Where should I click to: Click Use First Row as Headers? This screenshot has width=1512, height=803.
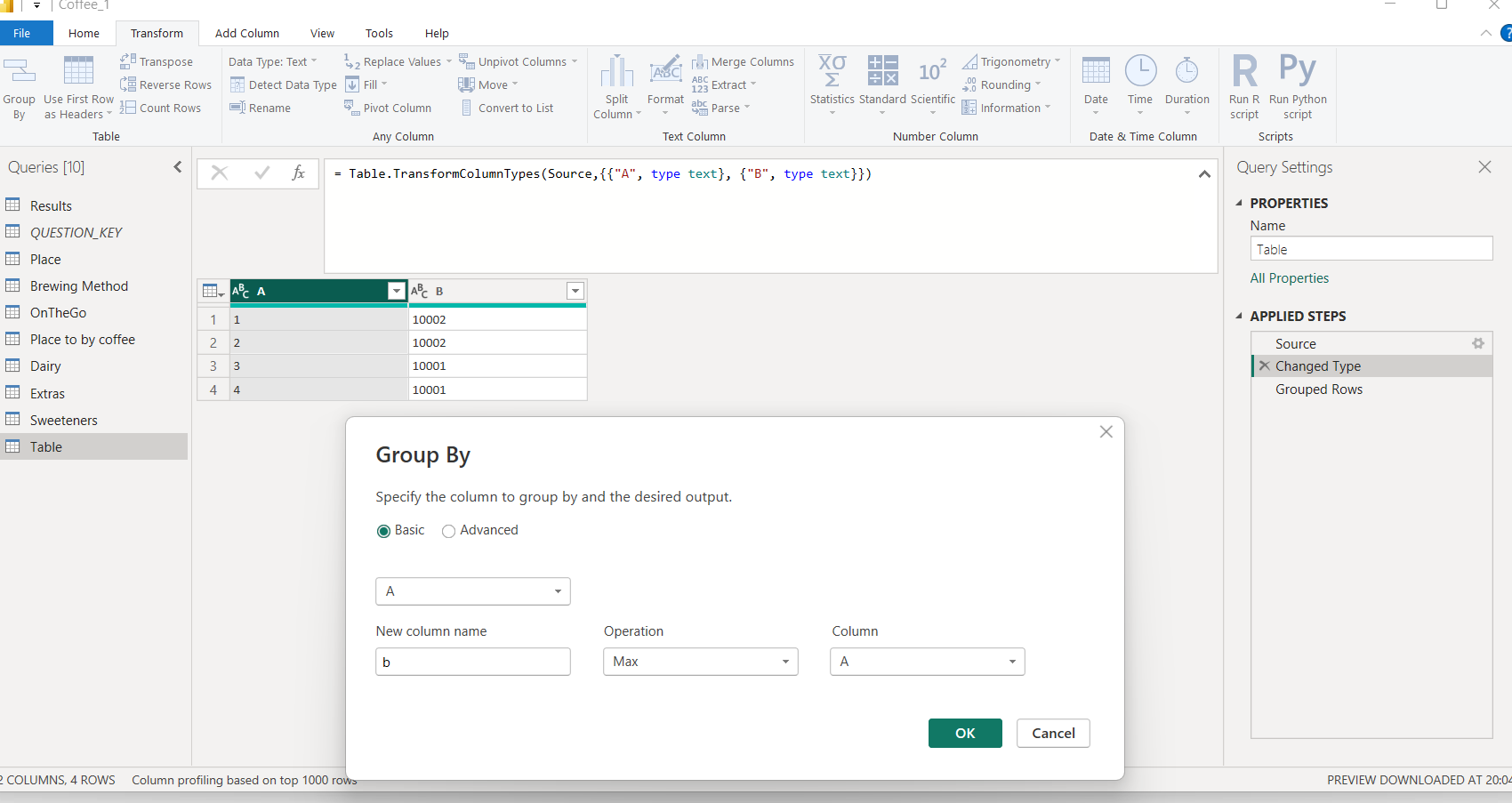[78, 88]
